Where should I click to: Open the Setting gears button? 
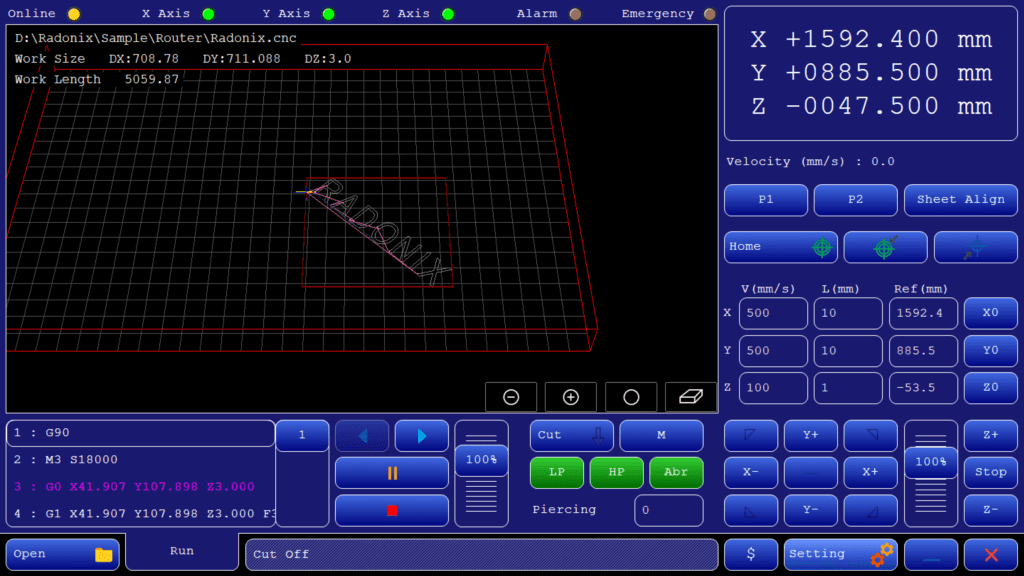[x=840, y=554]
